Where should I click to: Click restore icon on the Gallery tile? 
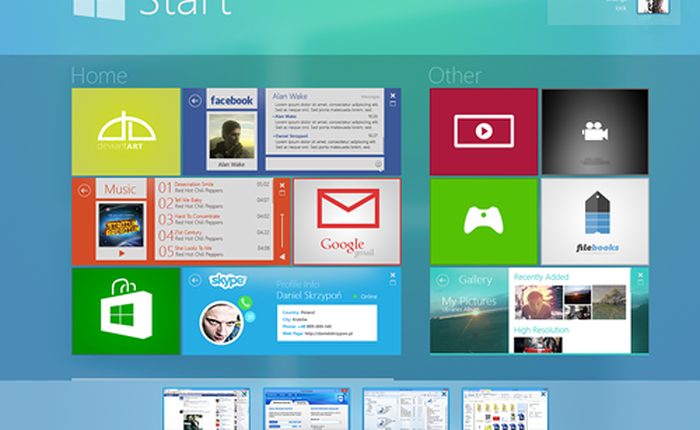tap(640, 282)
